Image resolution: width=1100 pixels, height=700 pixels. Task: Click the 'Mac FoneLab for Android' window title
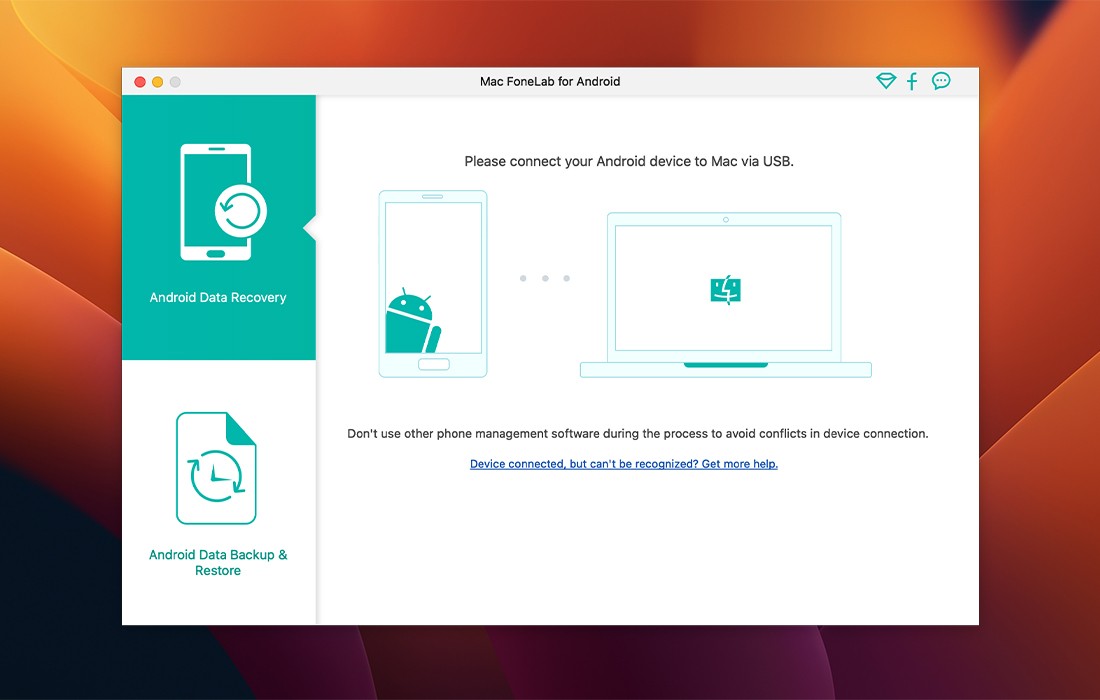550,82
